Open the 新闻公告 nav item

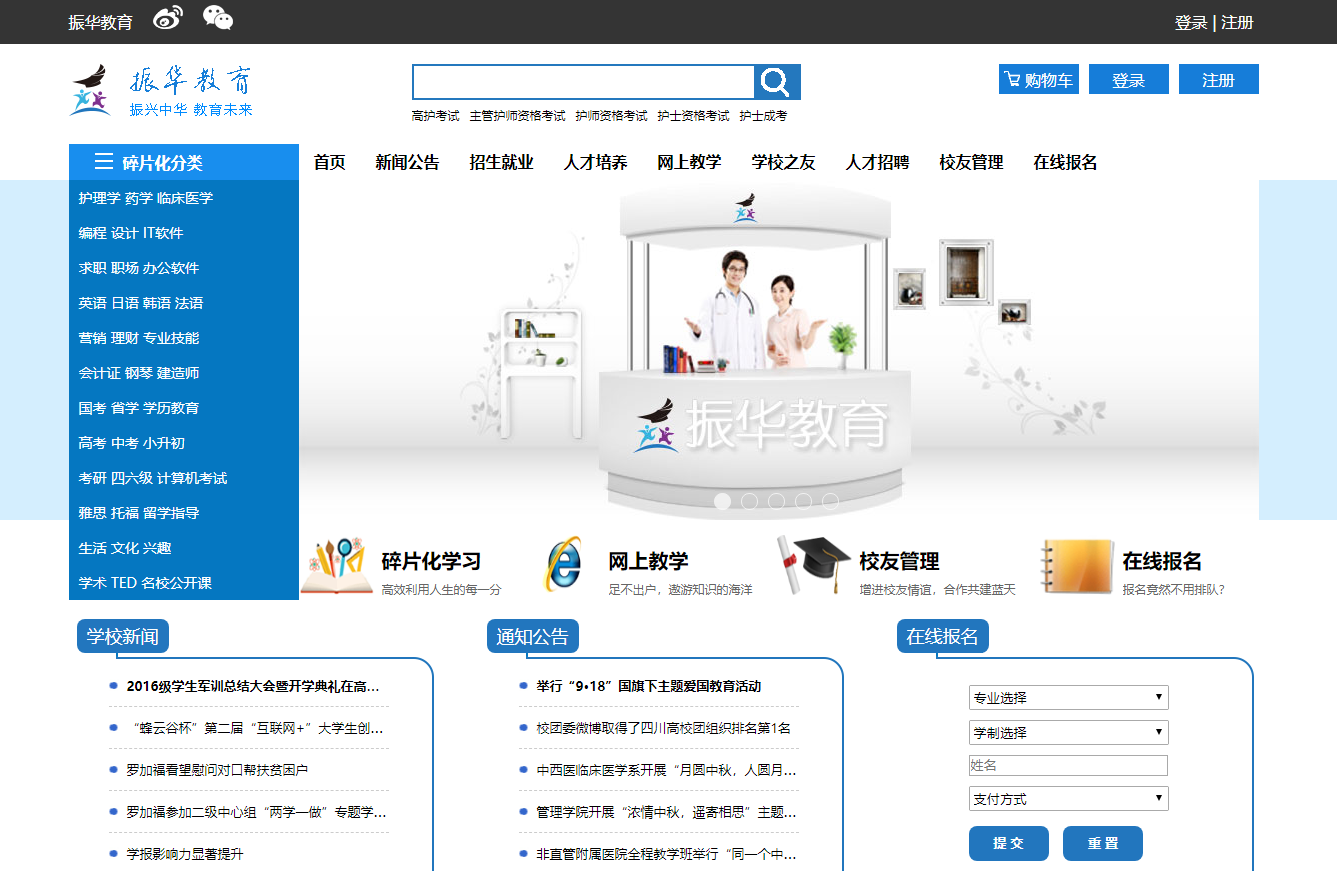407,162
